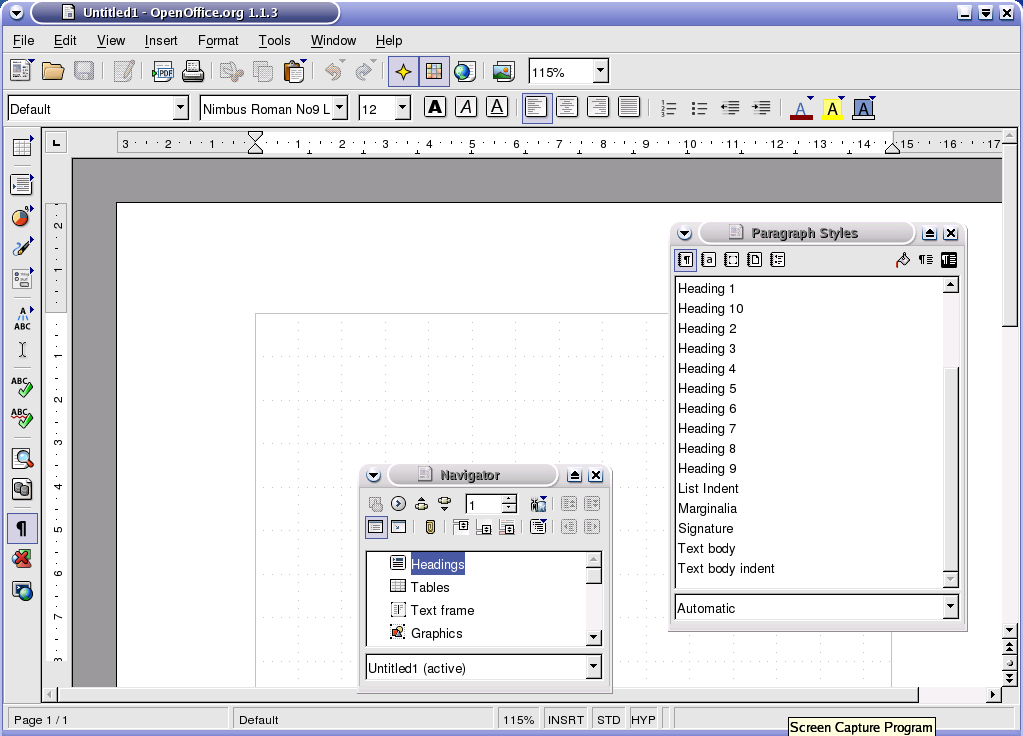Click HYP field in status bar
This screenshot has width=1023, height=736.
[x=643, y=720]
